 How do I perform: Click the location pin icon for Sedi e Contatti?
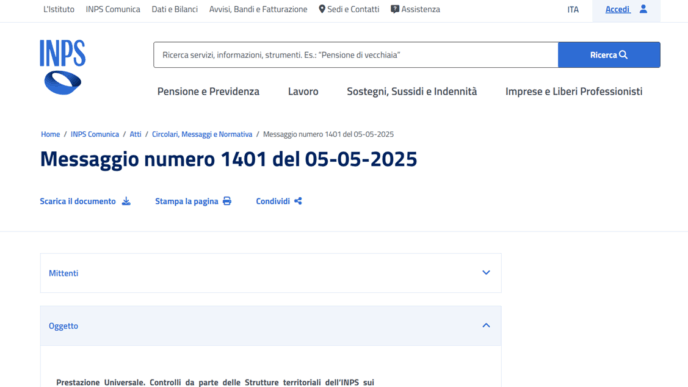[322, 9]
